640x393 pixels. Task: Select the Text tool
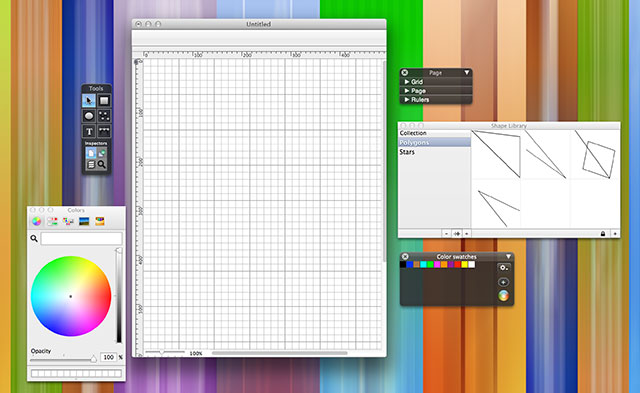(x=89, y=131)
